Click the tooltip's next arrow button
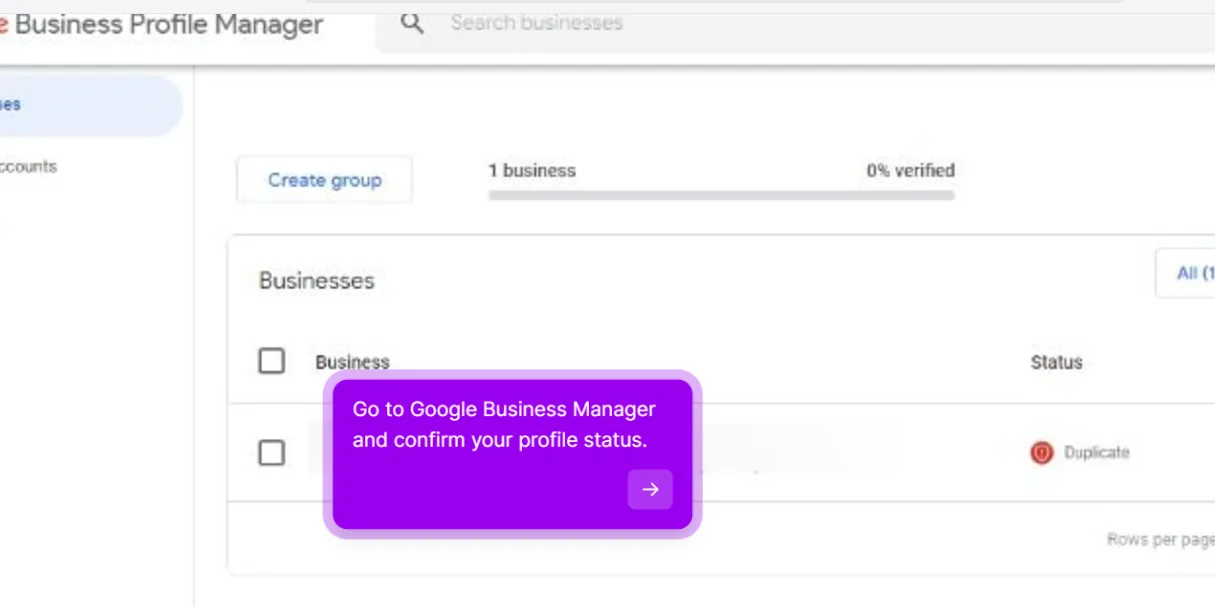Screen dimensions: 1215x607 coord(650,489)
